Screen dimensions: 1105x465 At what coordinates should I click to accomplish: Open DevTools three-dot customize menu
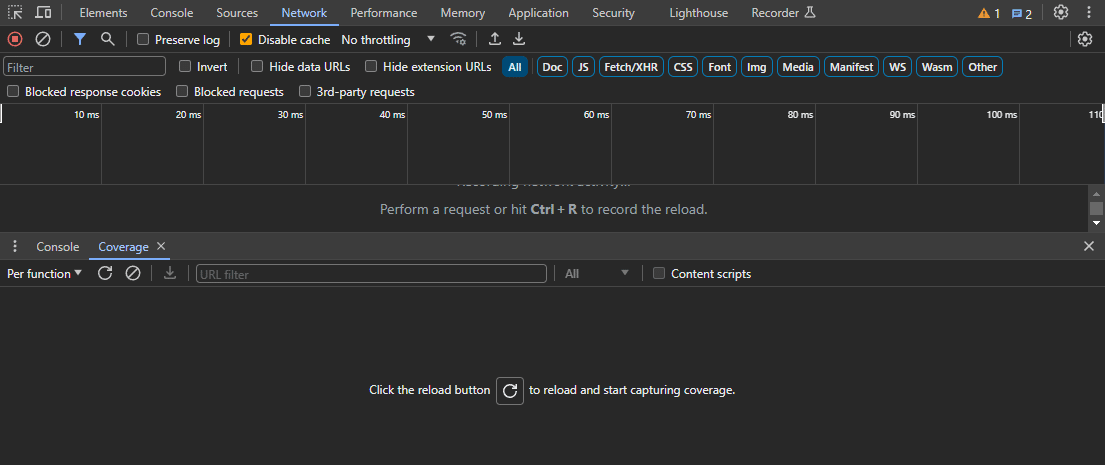click(1088, 13)
